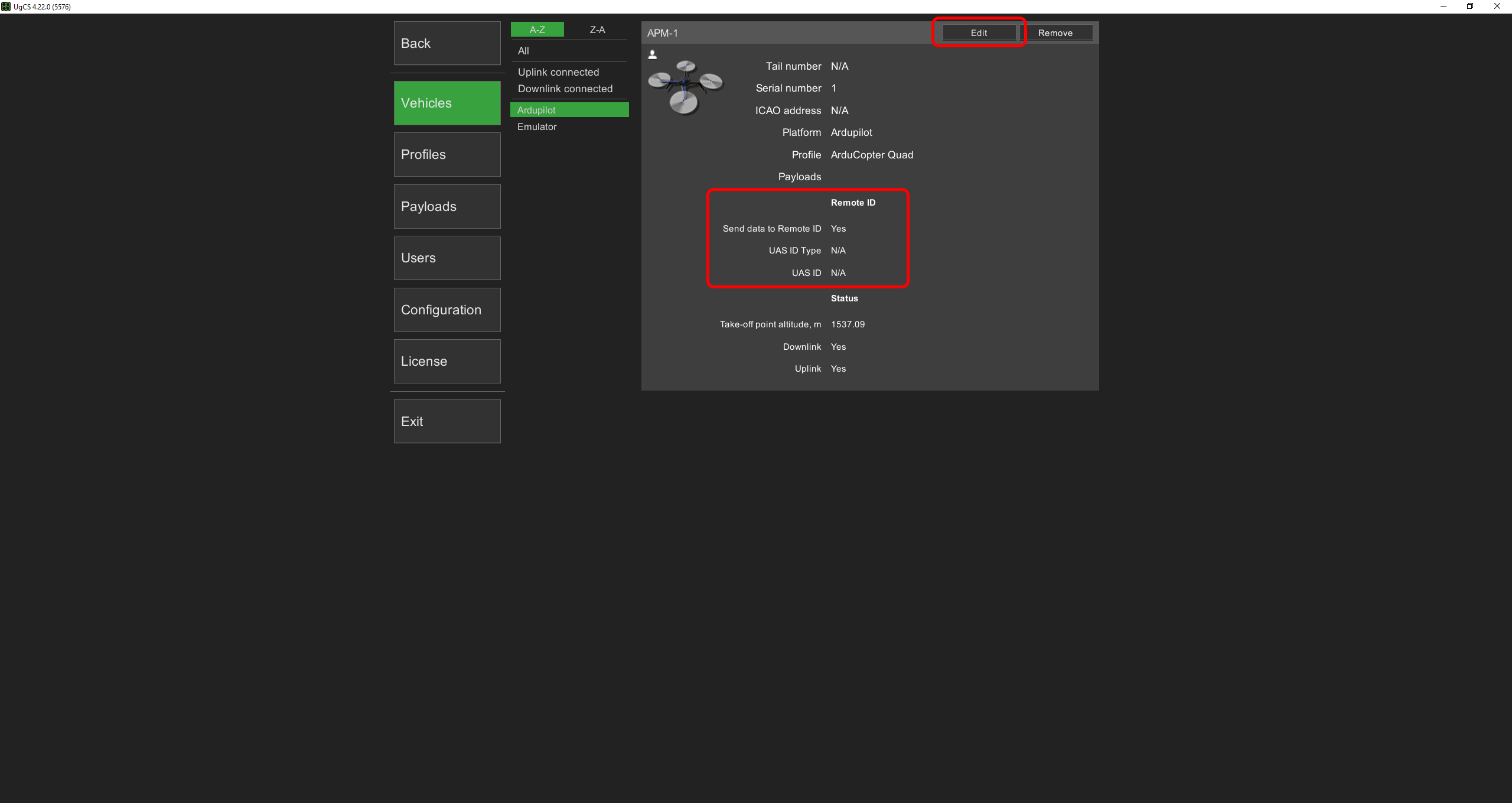
Task: Click the UgCS application icon in the title bar
Action: [6, 6]
